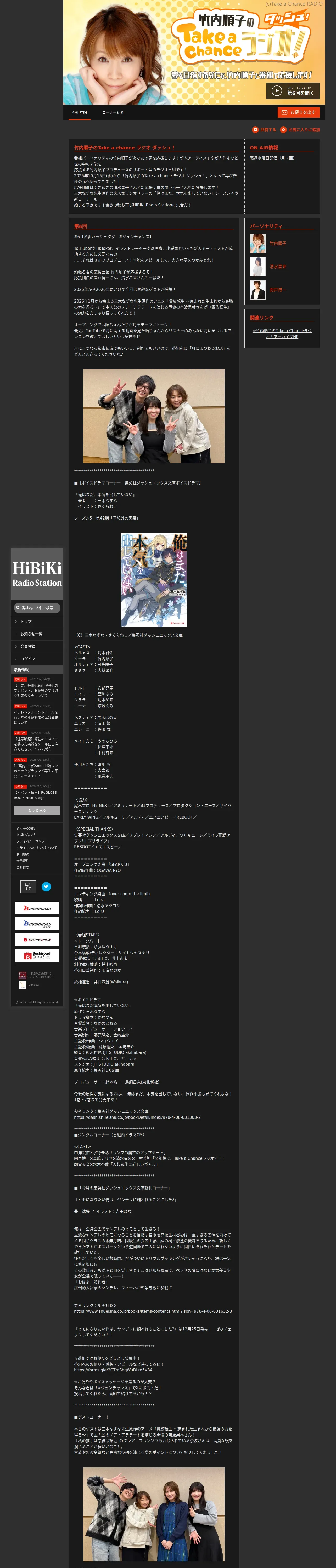This screenshot has width=336, height=1568.
Task: Open 会員規約 footer link
Action: click(23, 861)
